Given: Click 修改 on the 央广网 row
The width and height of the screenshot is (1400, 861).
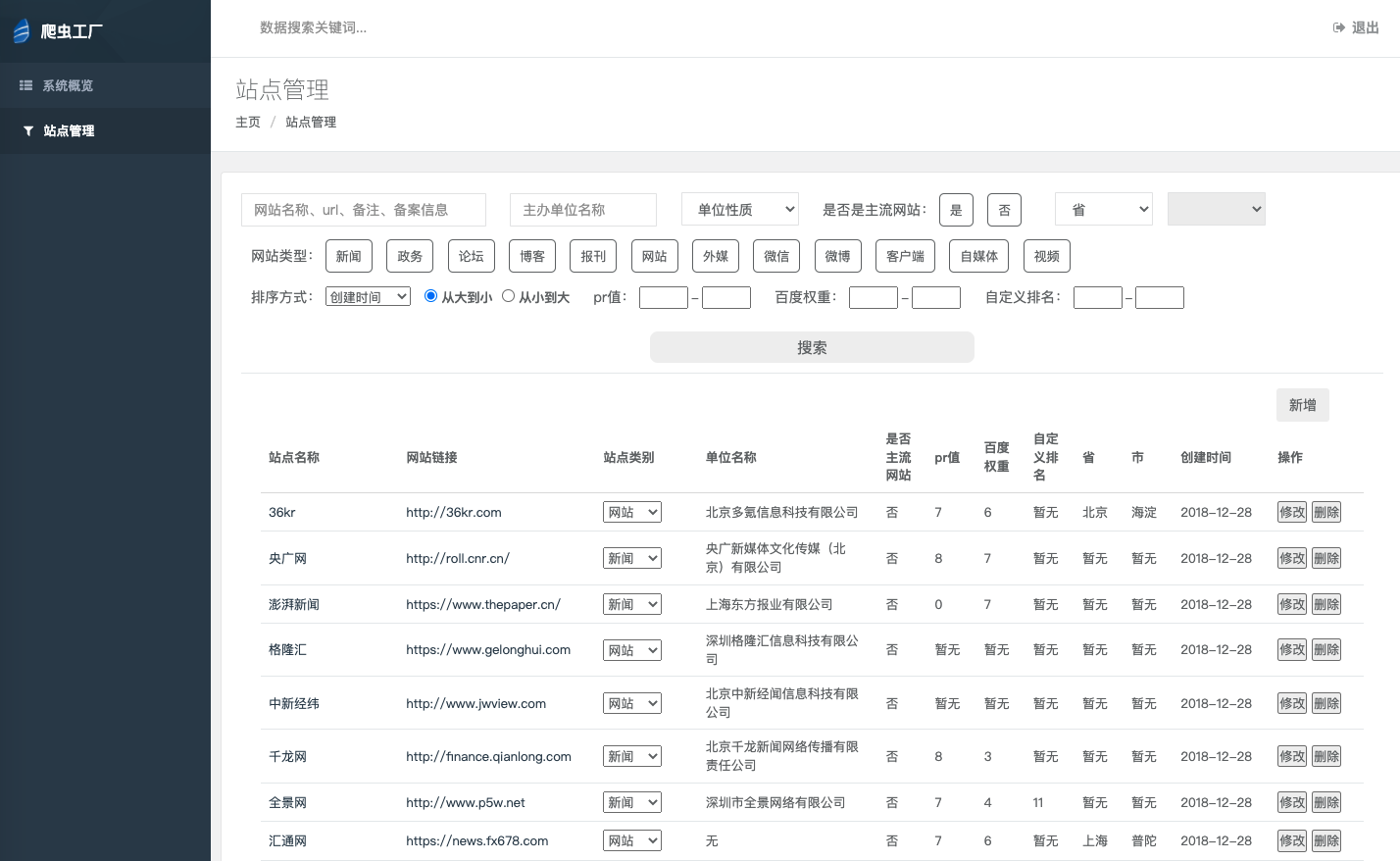Looking at the screenshot, I should pyautogui.click(x=1292, y=557).
